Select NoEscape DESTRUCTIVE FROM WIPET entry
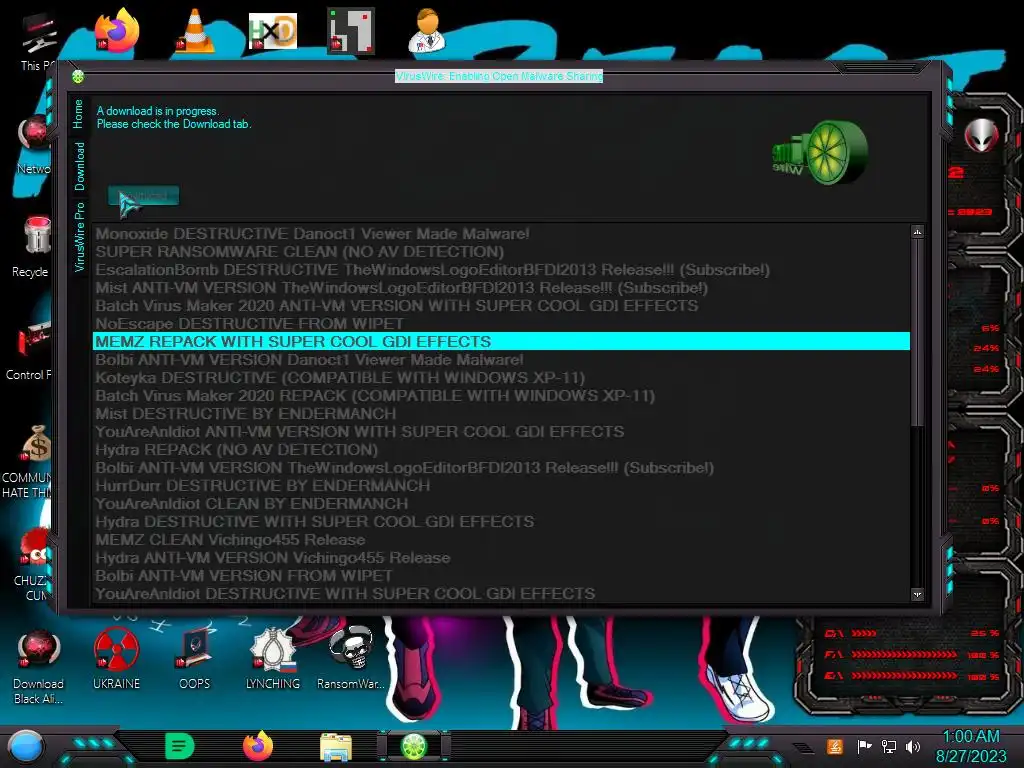Screen dimensions: 1024x768 click(502, 324)
